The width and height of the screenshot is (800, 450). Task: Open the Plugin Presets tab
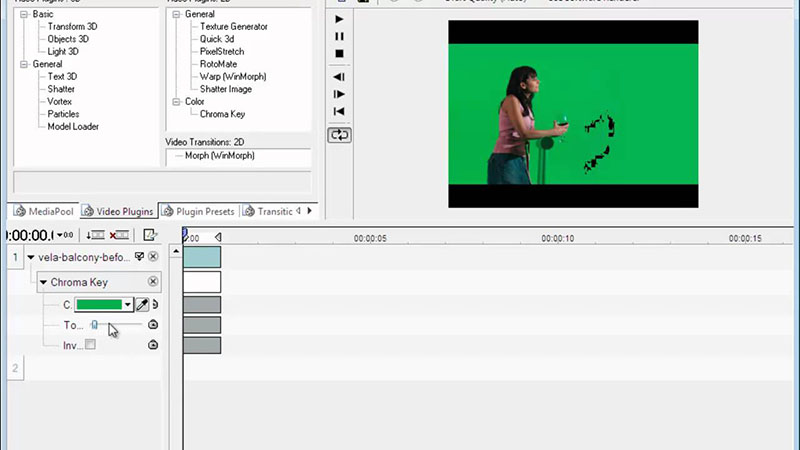198,211
